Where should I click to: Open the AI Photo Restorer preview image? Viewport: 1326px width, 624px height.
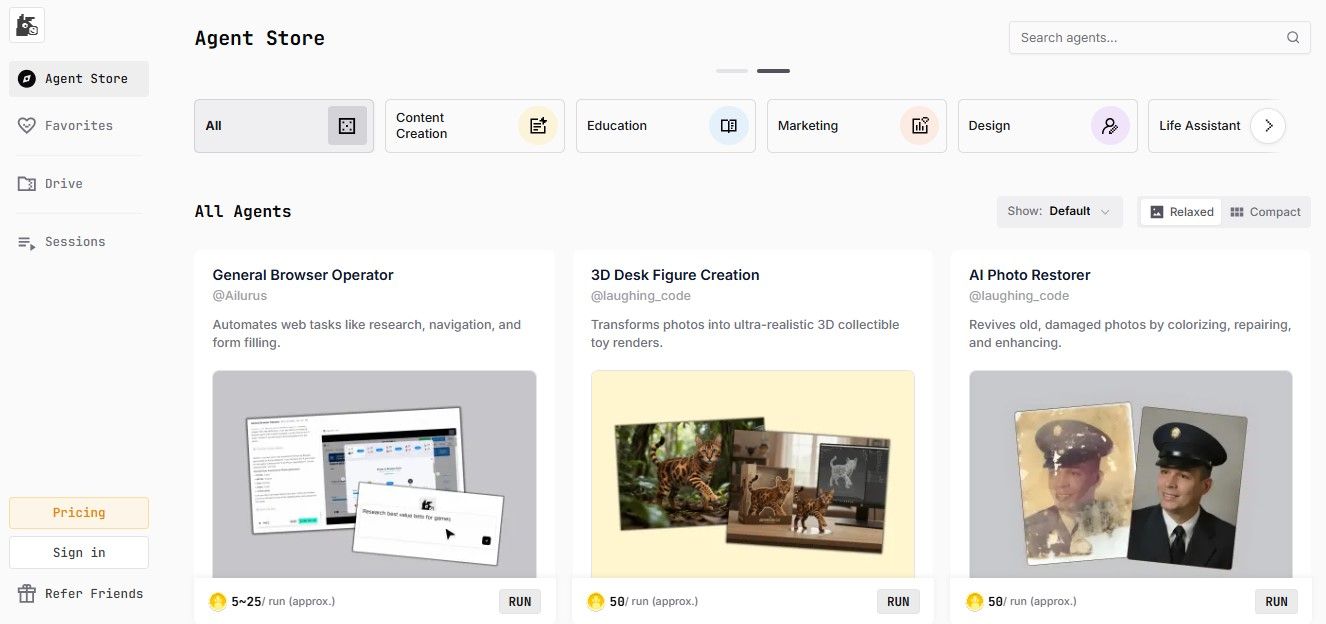(x=1130, y=474)
